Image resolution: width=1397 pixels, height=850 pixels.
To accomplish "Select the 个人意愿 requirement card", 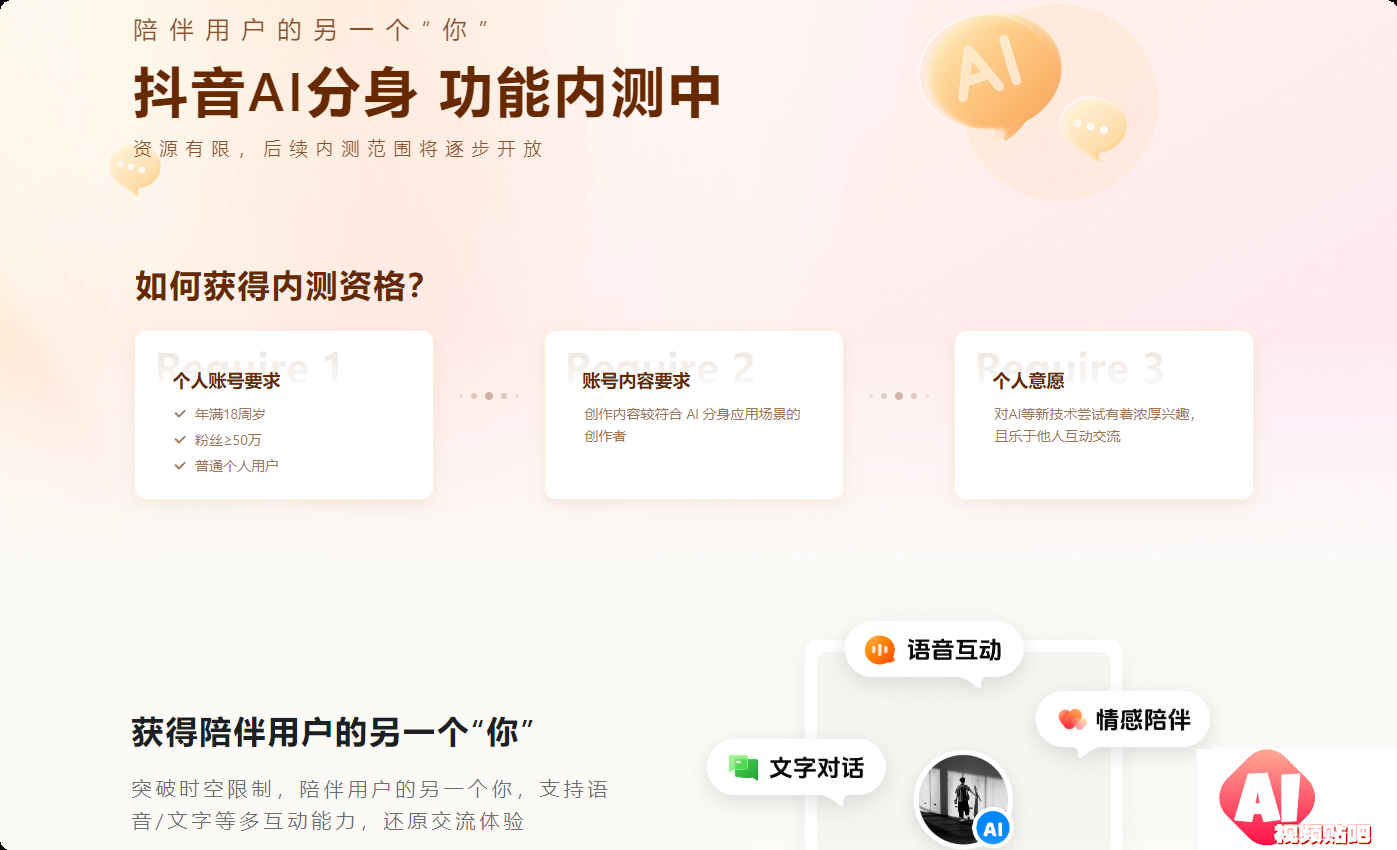I will [x=1104, y=415].
